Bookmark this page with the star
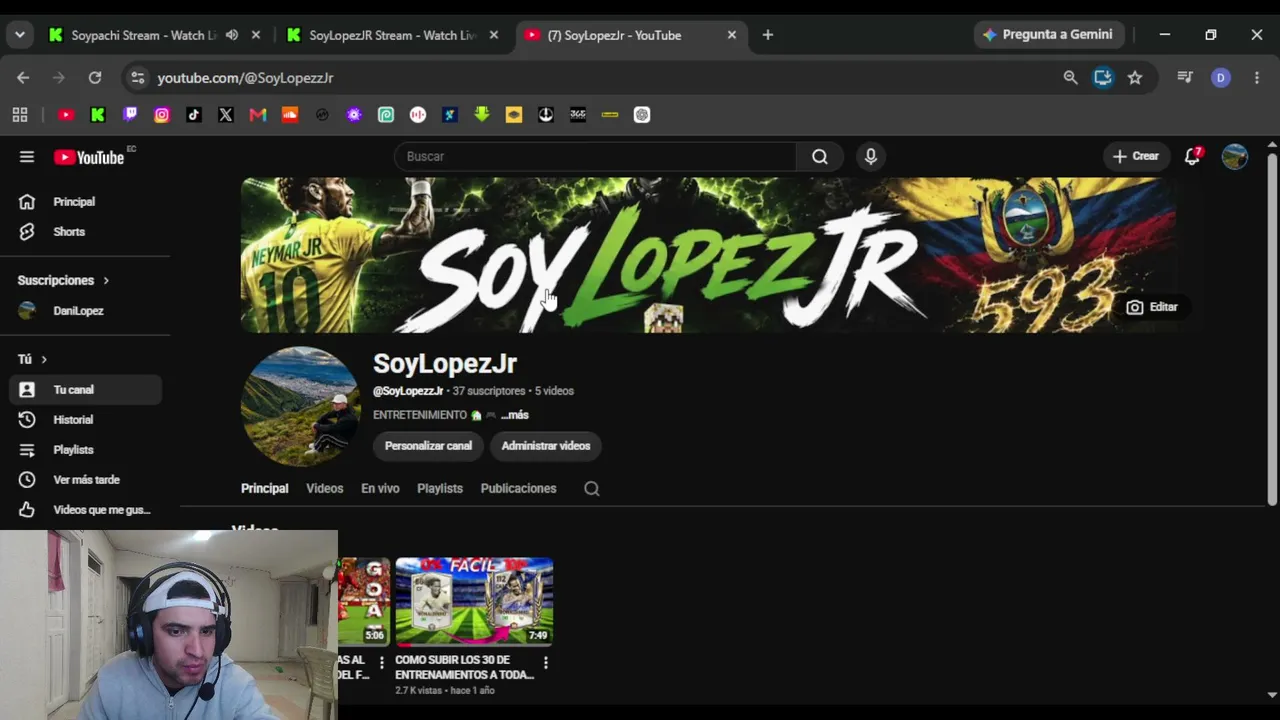 [x=1135, y=77]
